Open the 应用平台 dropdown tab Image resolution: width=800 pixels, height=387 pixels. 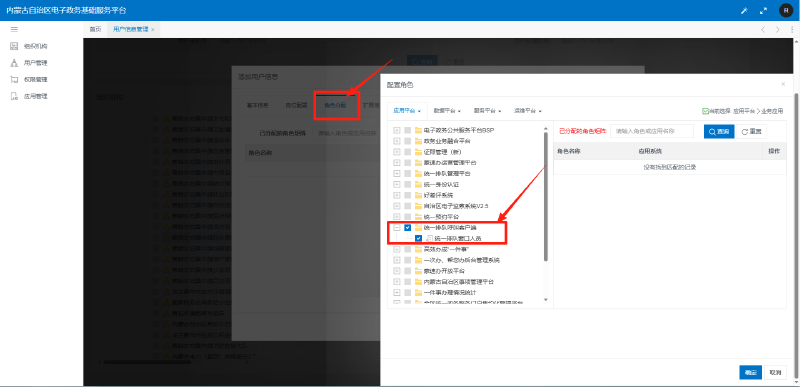tap(407, 111)
